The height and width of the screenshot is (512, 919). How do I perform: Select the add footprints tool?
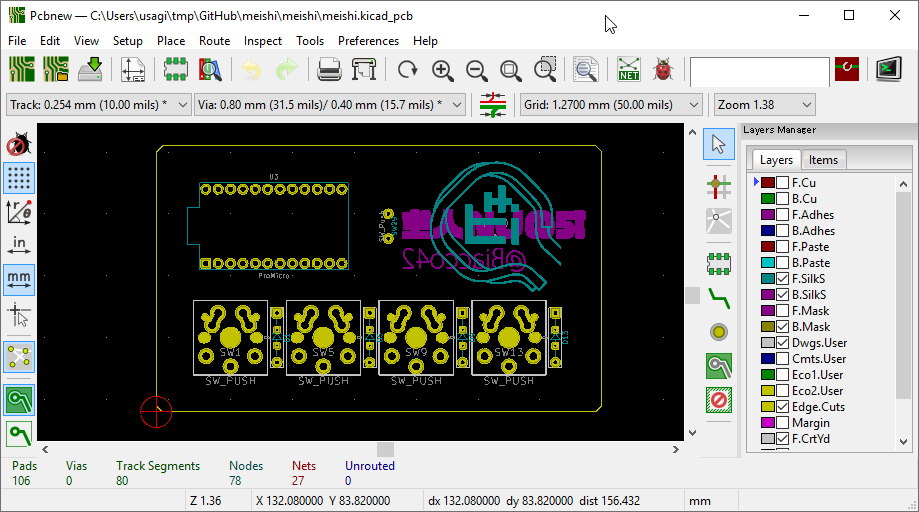tap(719, 264)
